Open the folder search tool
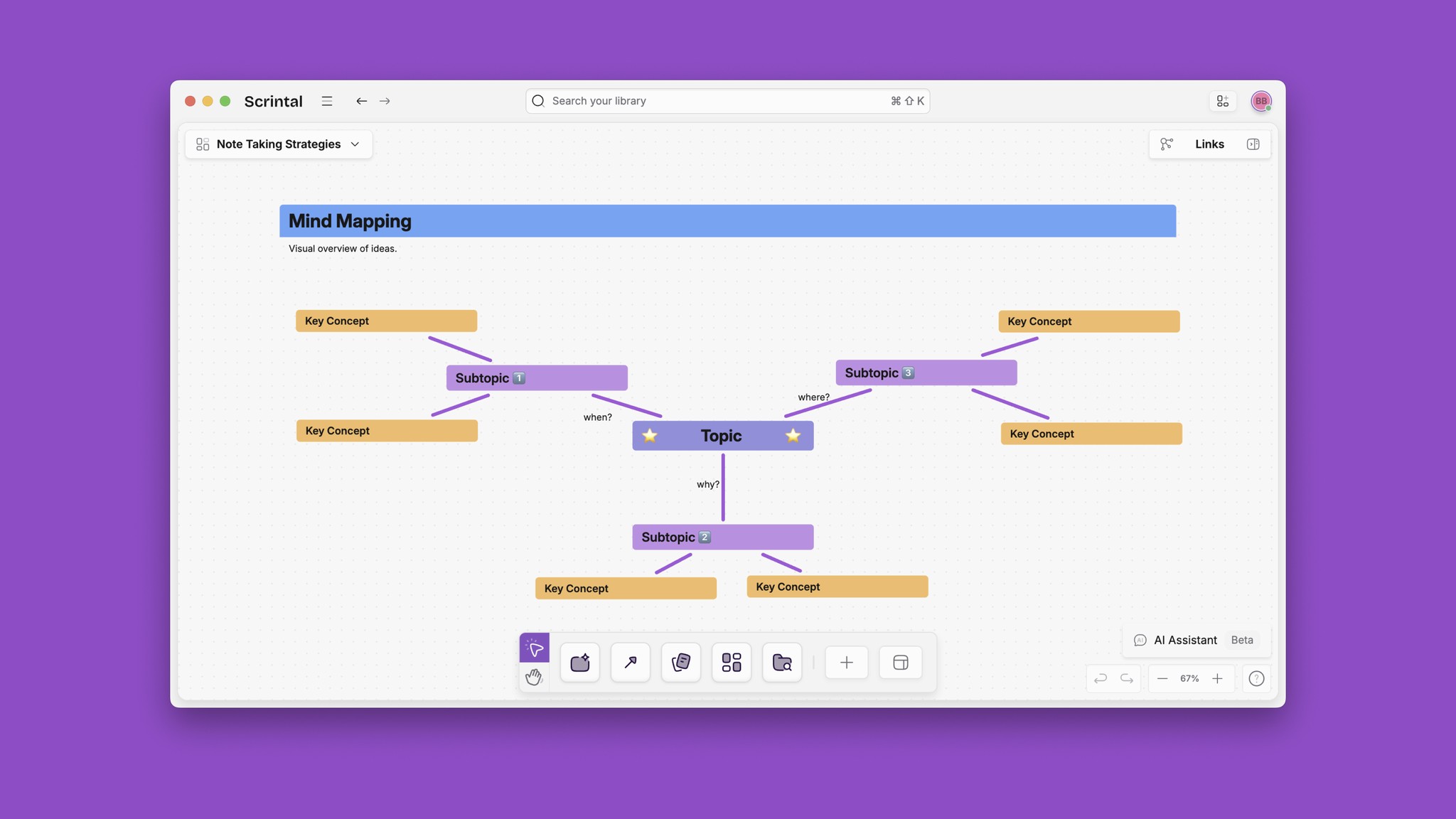1456x819 pixels. click(781, 663)
